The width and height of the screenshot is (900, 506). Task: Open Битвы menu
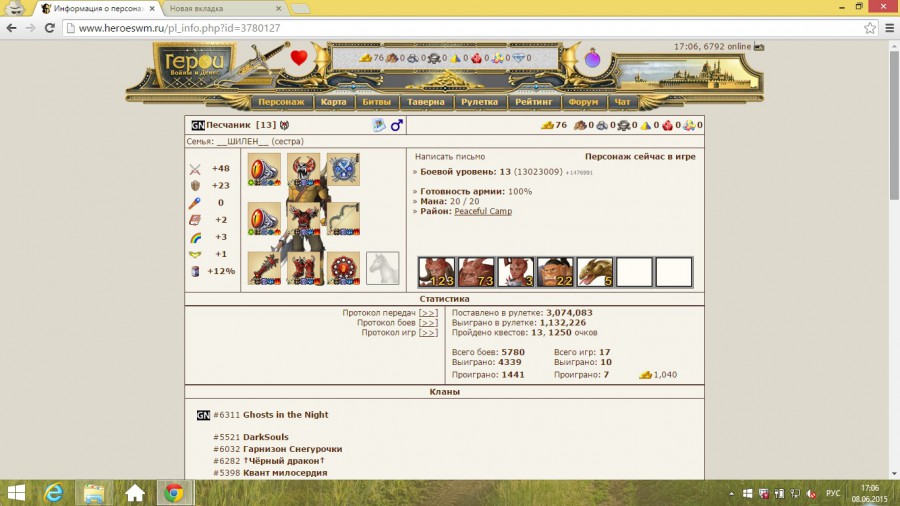tap(377, 102)
